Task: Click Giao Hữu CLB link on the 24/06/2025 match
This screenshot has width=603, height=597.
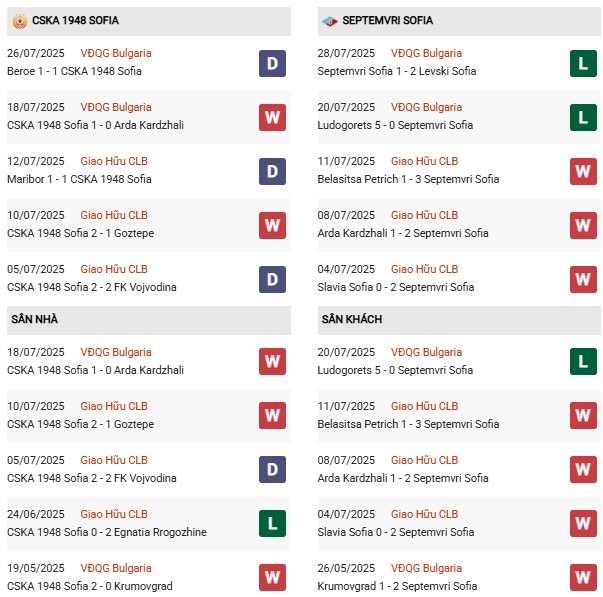Action: click(114, 514)
